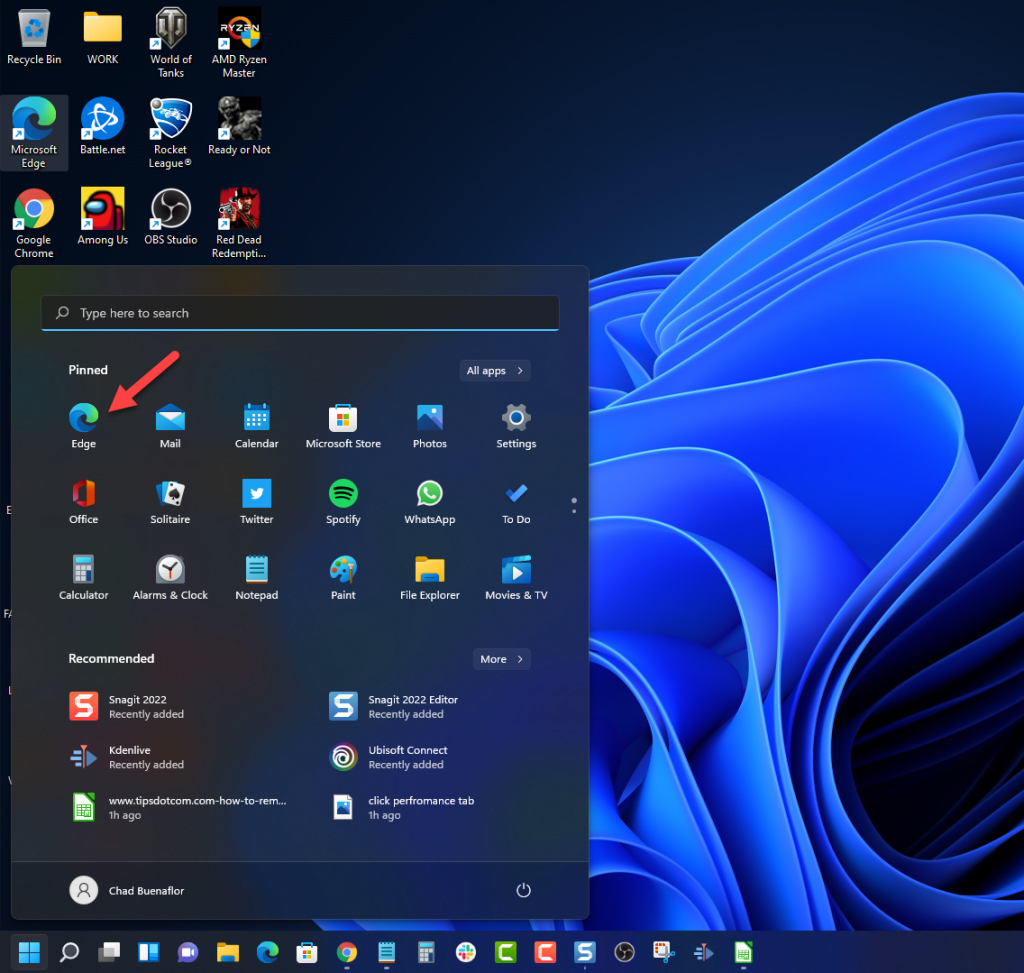
Task: Open Search from the taskbar
Action: click(x=69, y=953)
